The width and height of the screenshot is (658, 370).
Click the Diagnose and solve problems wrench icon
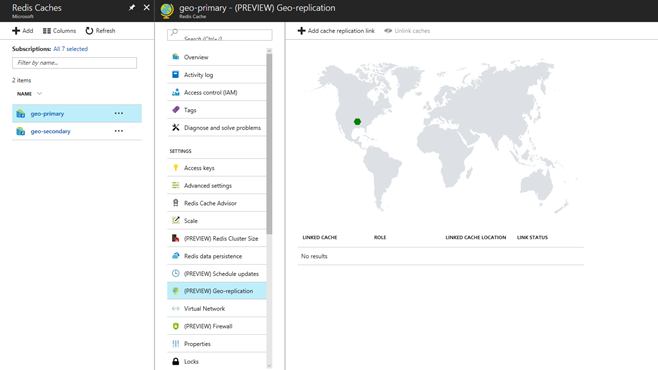point(175,127)
